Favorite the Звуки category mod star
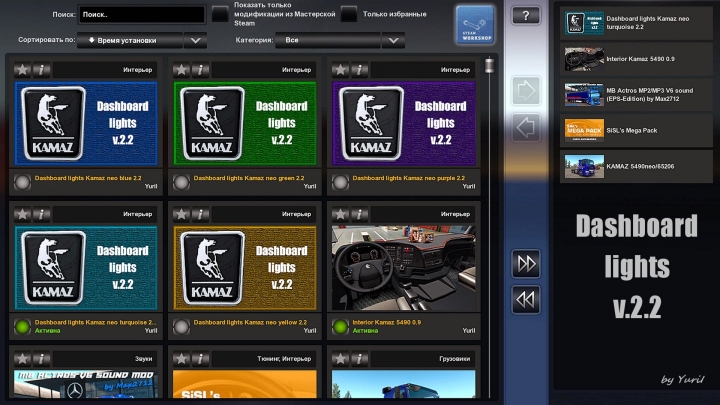The image size is (720, 405). (22, 359)
